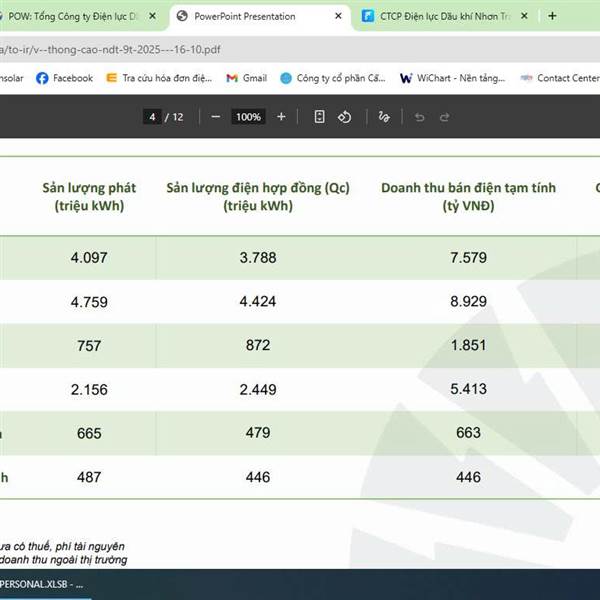Click the redo arrow in PDF toolbar
600x600 pixels.
(x=448, y=117)
